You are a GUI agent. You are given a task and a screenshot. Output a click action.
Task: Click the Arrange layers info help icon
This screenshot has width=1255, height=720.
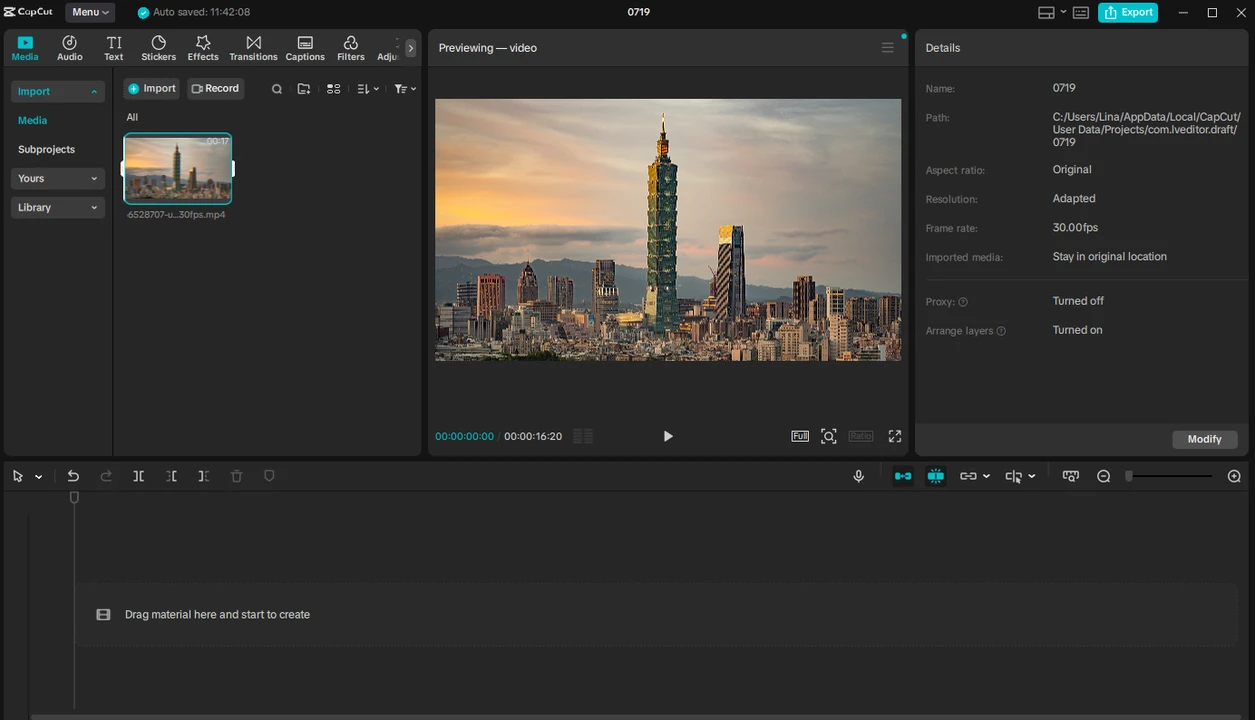1001,331
